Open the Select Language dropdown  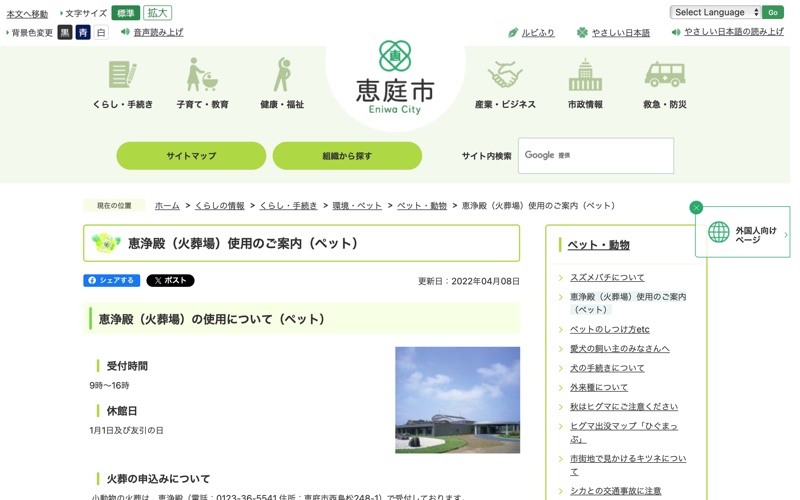click(x=715, y=12)
